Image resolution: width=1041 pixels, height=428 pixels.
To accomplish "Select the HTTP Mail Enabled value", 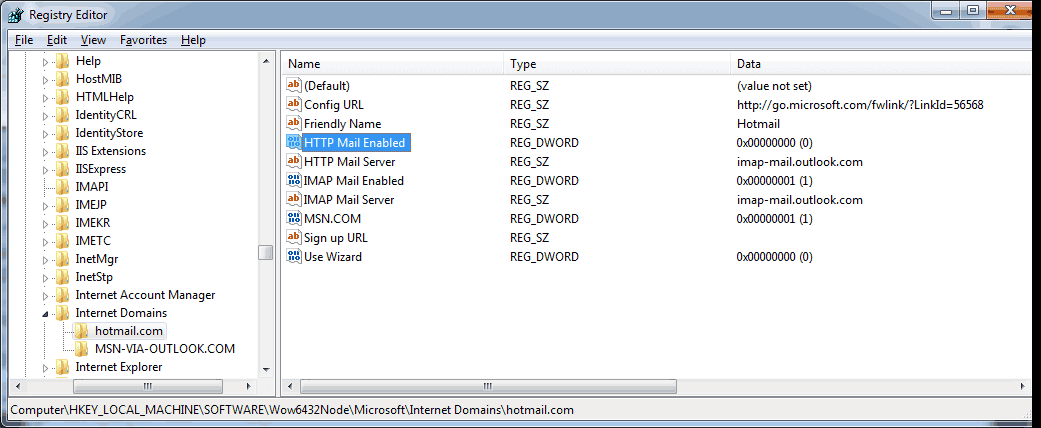I will coord(355,143).
